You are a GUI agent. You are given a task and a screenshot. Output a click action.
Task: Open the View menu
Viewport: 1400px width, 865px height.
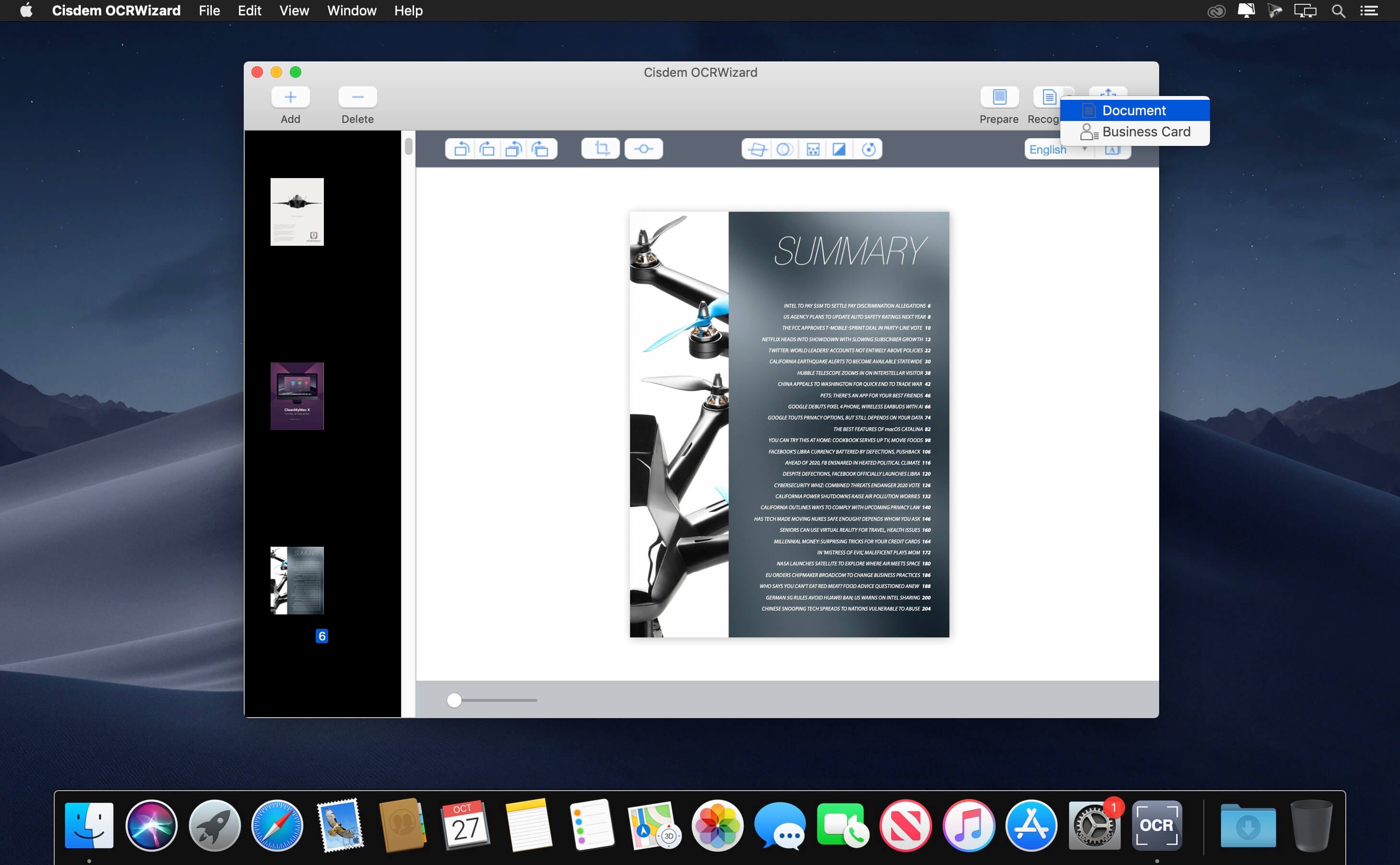pyautogui.click(x=294, y=10)
